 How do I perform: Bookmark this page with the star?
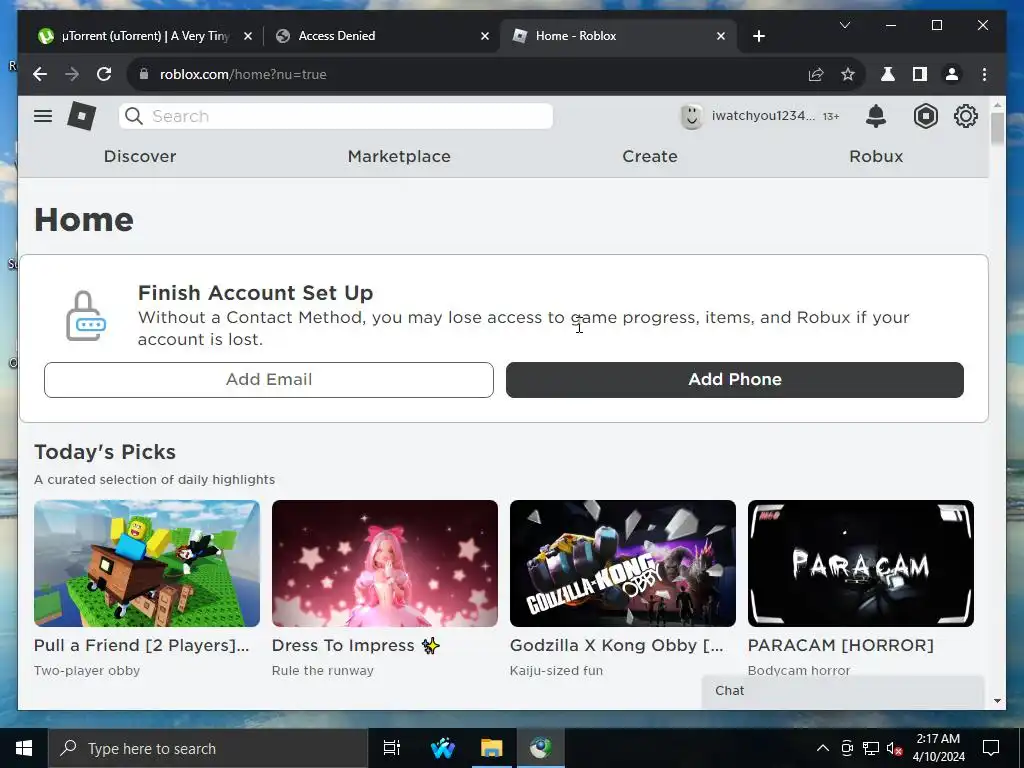tap(848, 74)
